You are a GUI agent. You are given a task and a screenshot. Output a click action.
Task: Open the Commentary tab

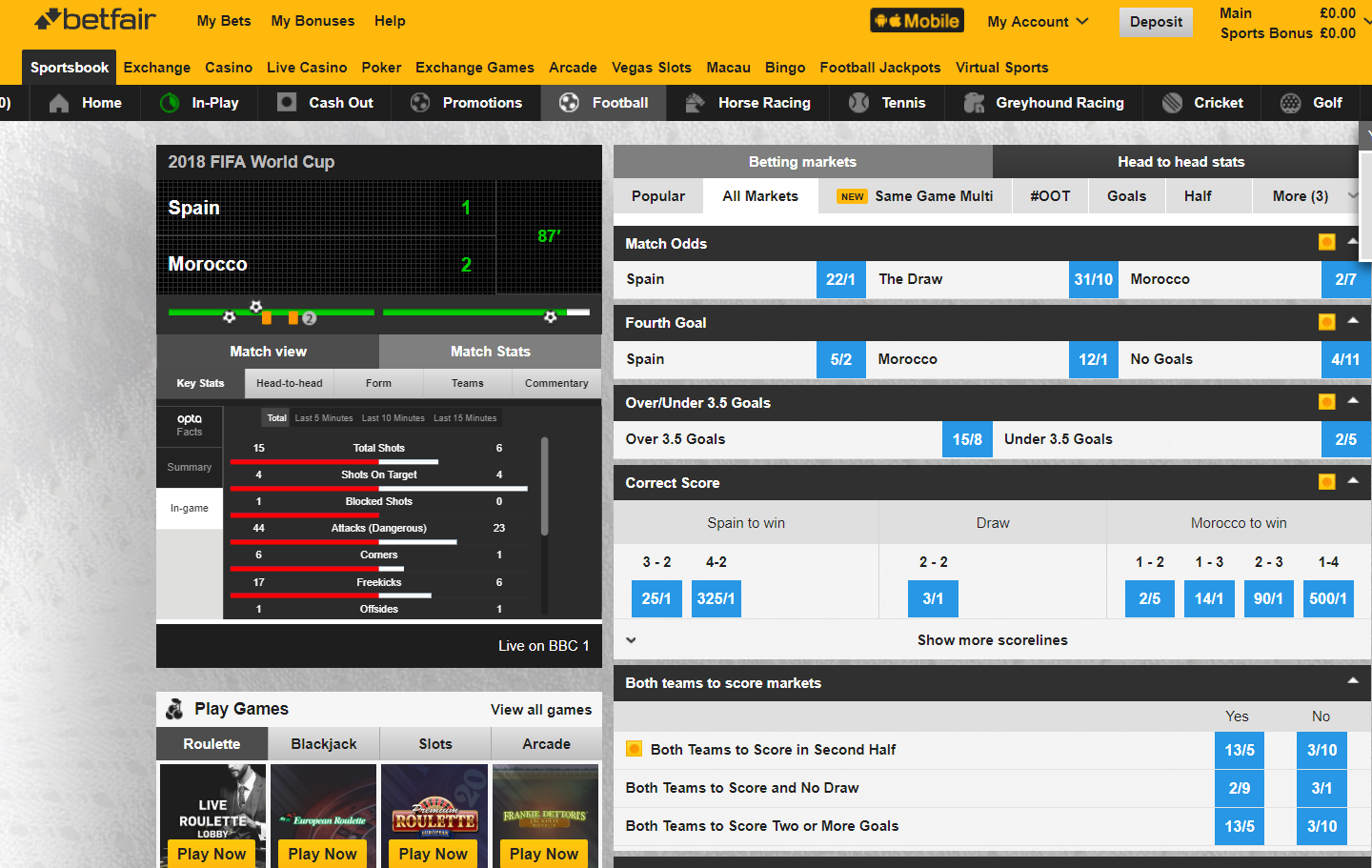tap(556, 383)
